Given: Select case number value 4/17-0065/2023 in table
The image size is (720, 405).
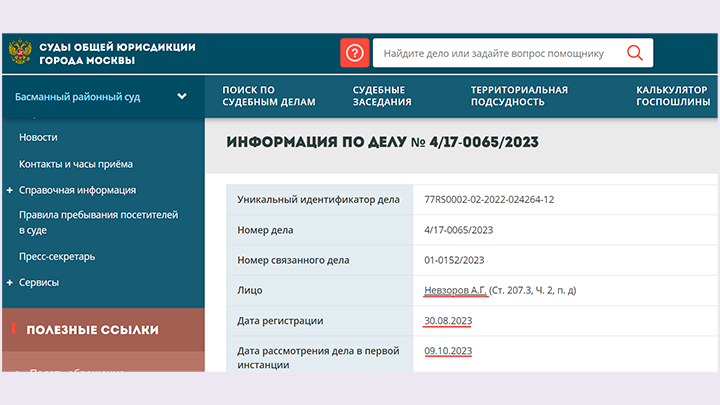Looking at the screenshot, I should 458,230.
